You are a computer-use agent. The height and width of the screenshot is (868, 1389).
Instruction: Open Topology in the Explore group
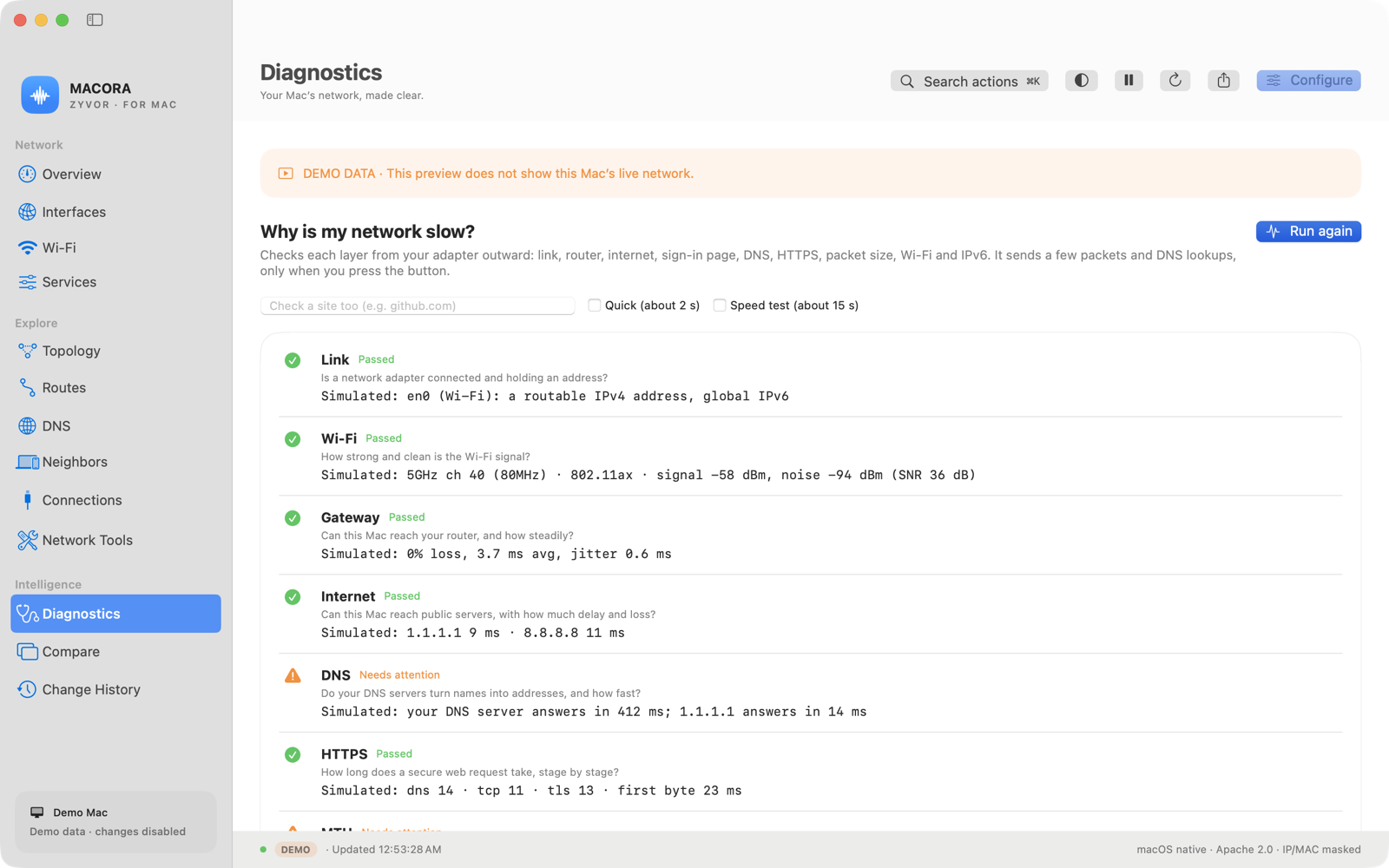115,351
